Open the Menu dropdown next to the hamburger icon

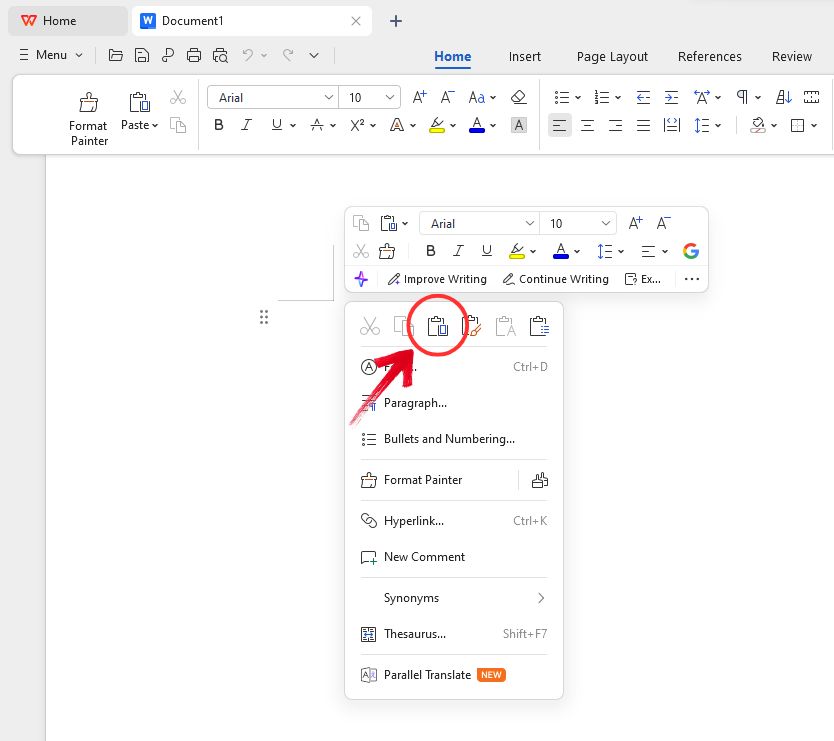tap(50, 55)
